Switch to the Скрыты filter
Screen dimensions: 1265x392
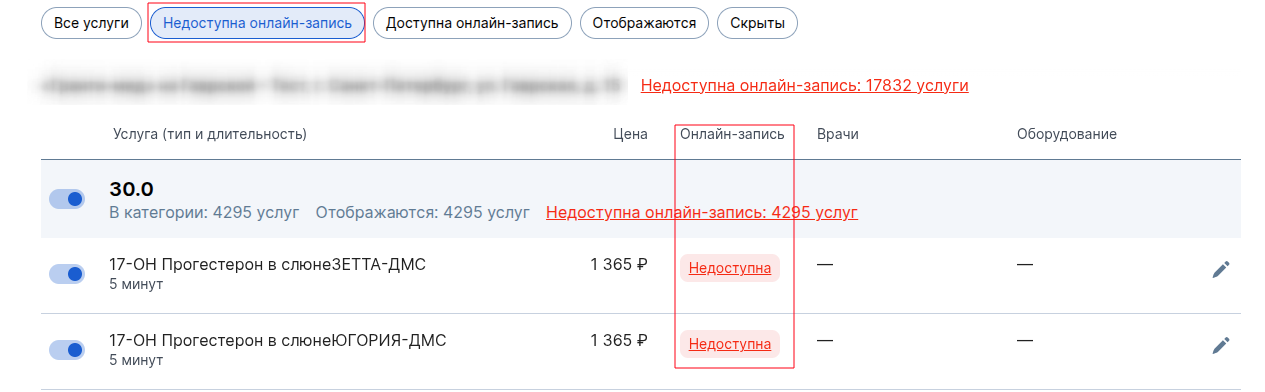pos(757,23)
